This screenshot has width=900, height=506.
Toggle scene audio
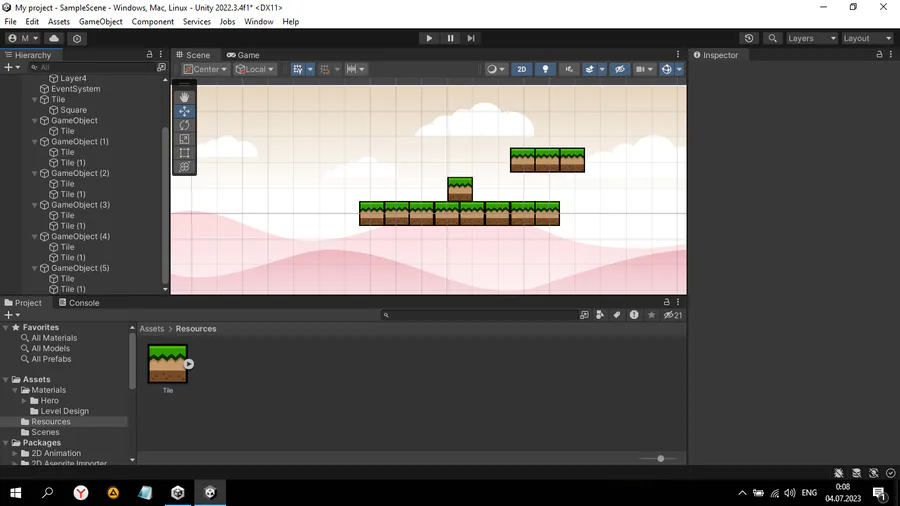click(x=569, y=69)
